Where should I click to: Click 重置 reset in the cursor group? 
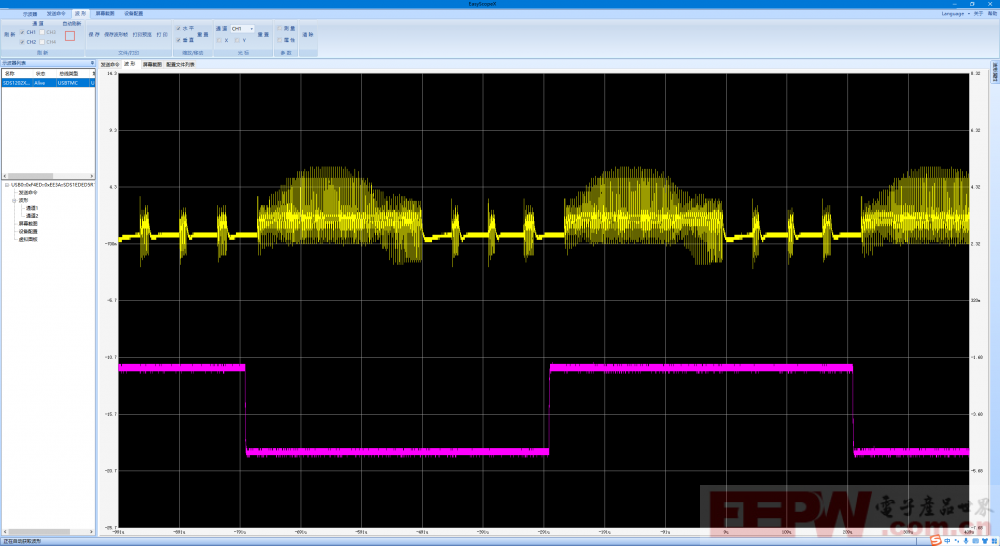tap(263, 34)
